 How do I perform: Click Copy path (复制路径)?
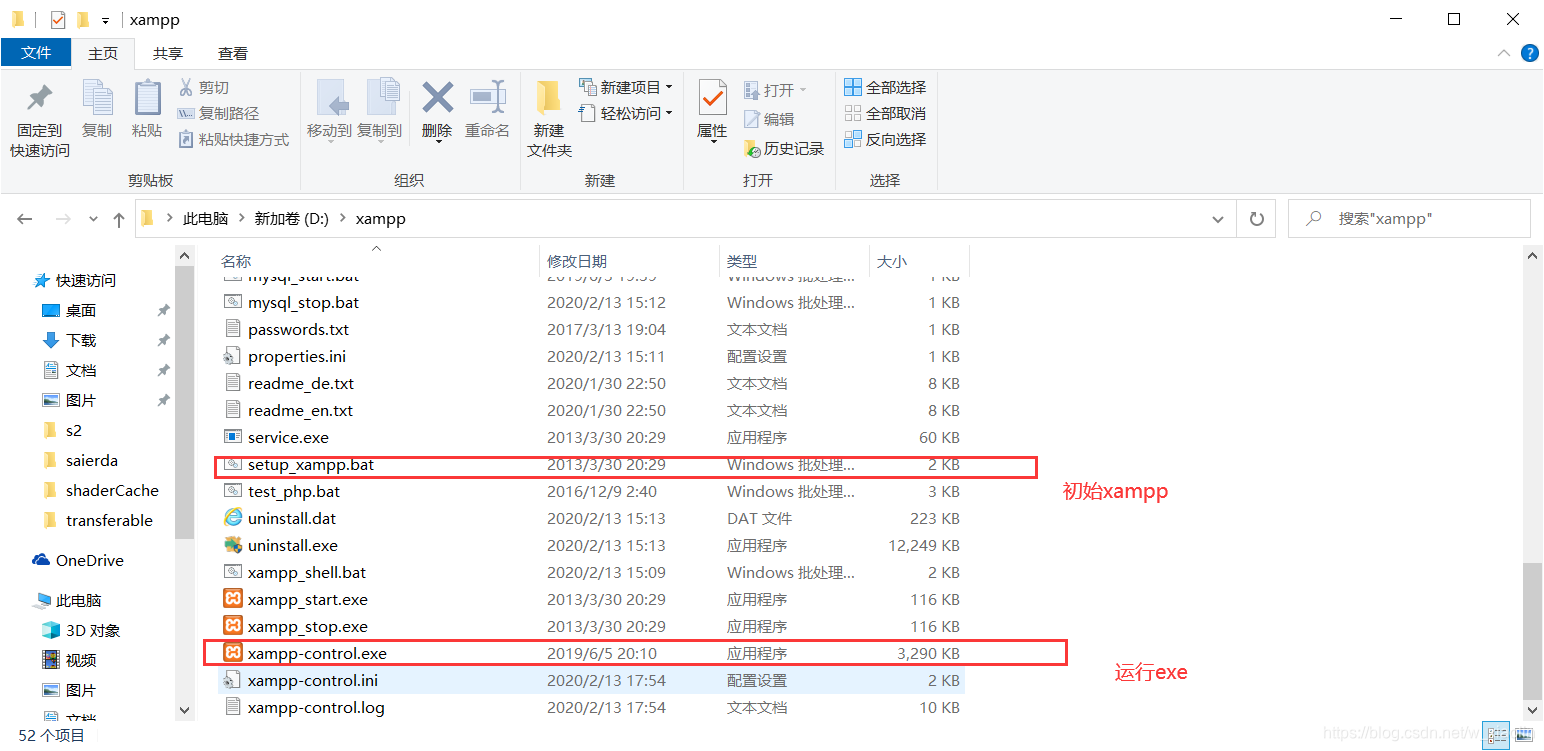pyautogui.click(x=218, y=113)
